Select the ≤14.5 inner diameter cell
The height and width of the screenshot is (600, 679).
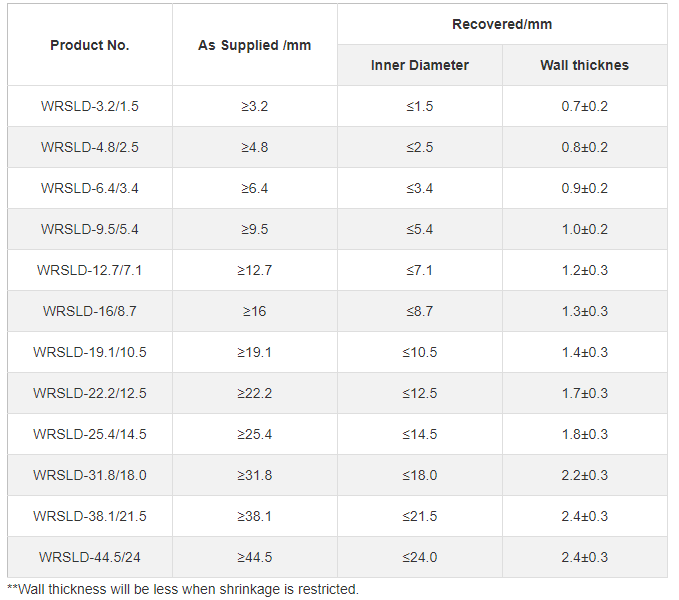(x=420, y=434)
